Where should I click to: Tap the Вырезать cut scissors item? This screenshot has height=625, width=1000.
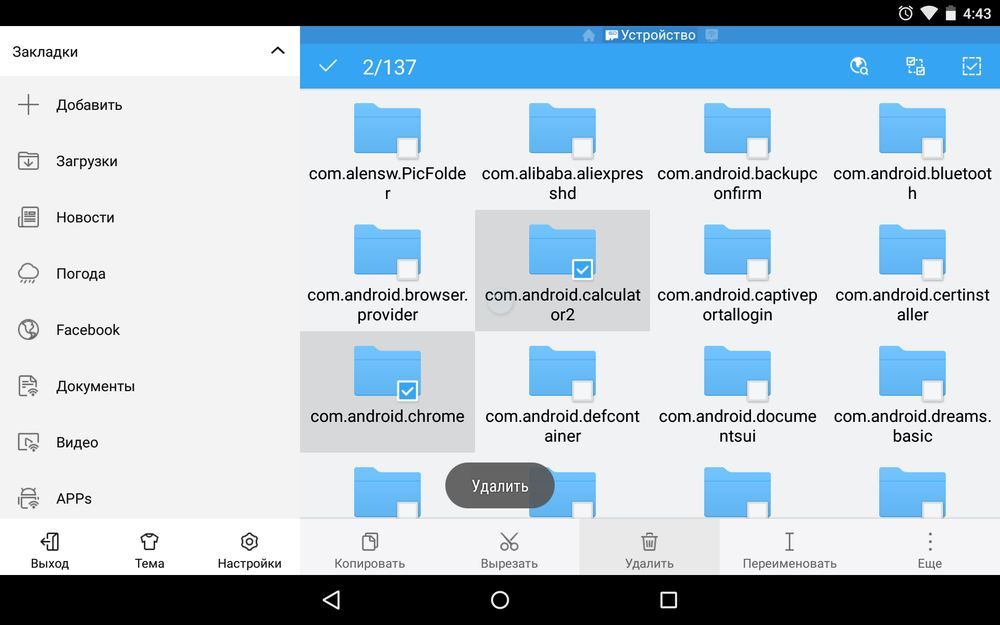click(509, 551)
